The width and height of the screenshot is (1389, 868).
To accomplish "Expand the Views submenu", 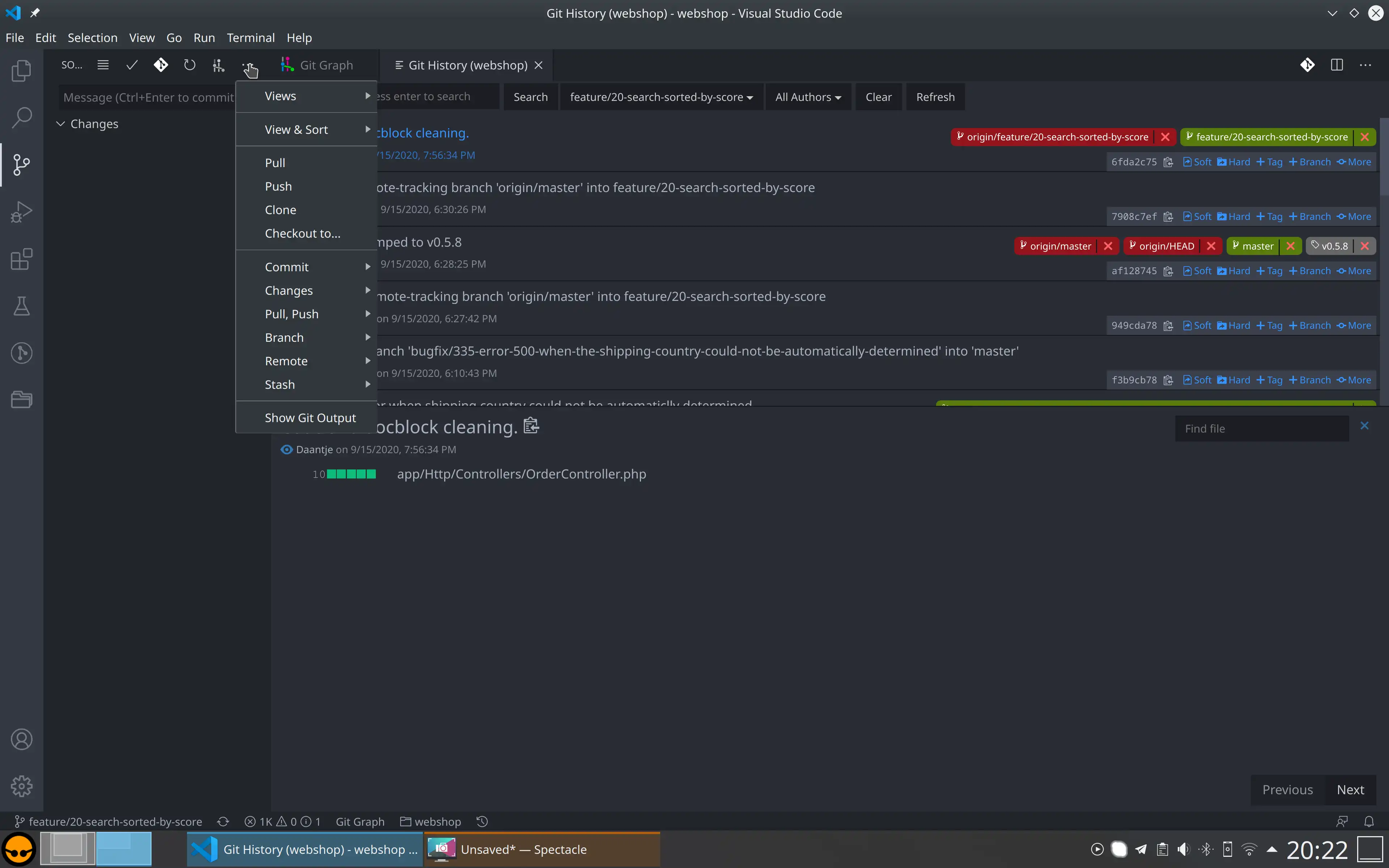I will [306, 96].
